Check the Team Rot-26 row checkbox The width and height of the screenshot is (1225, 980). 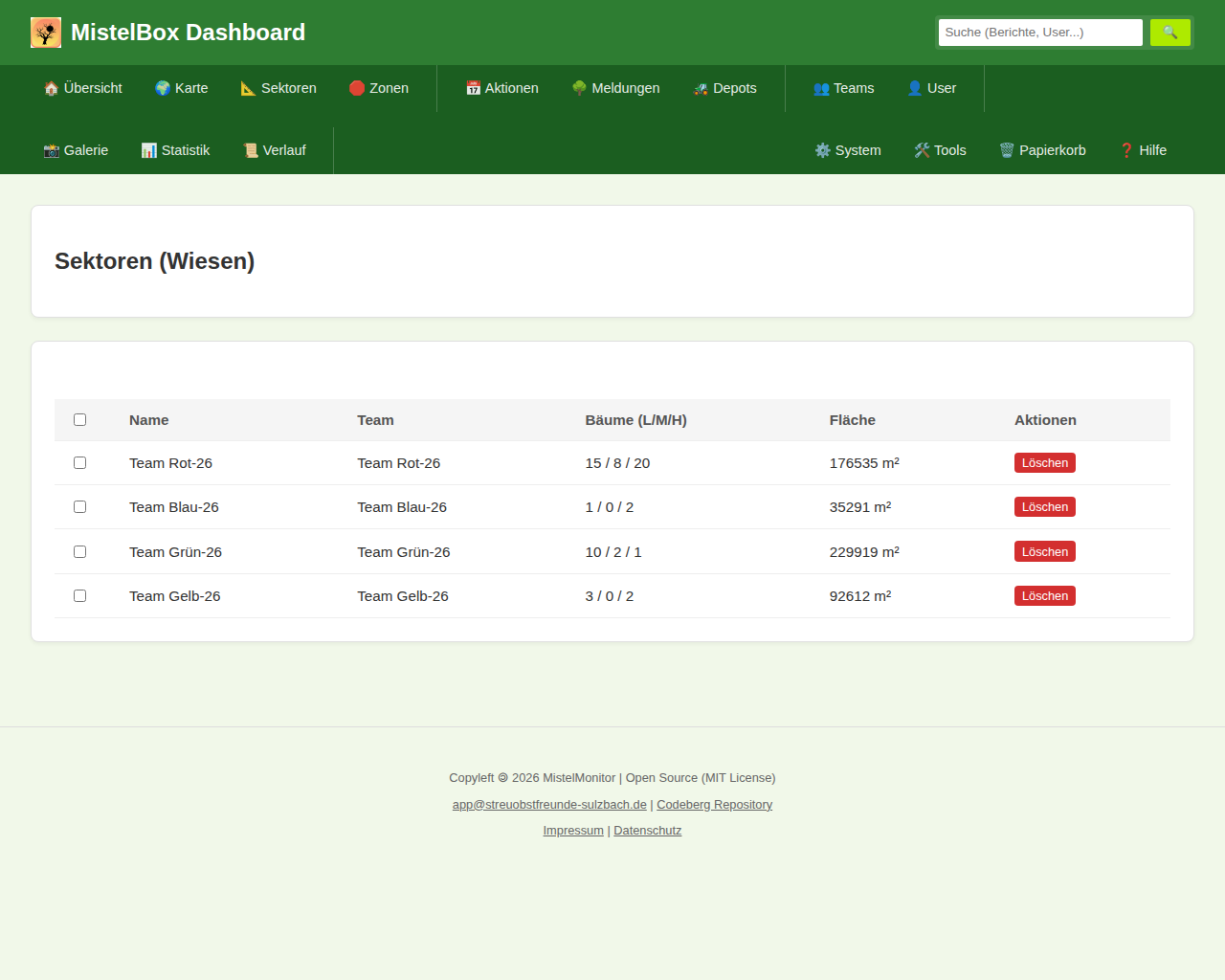[80, 463]
